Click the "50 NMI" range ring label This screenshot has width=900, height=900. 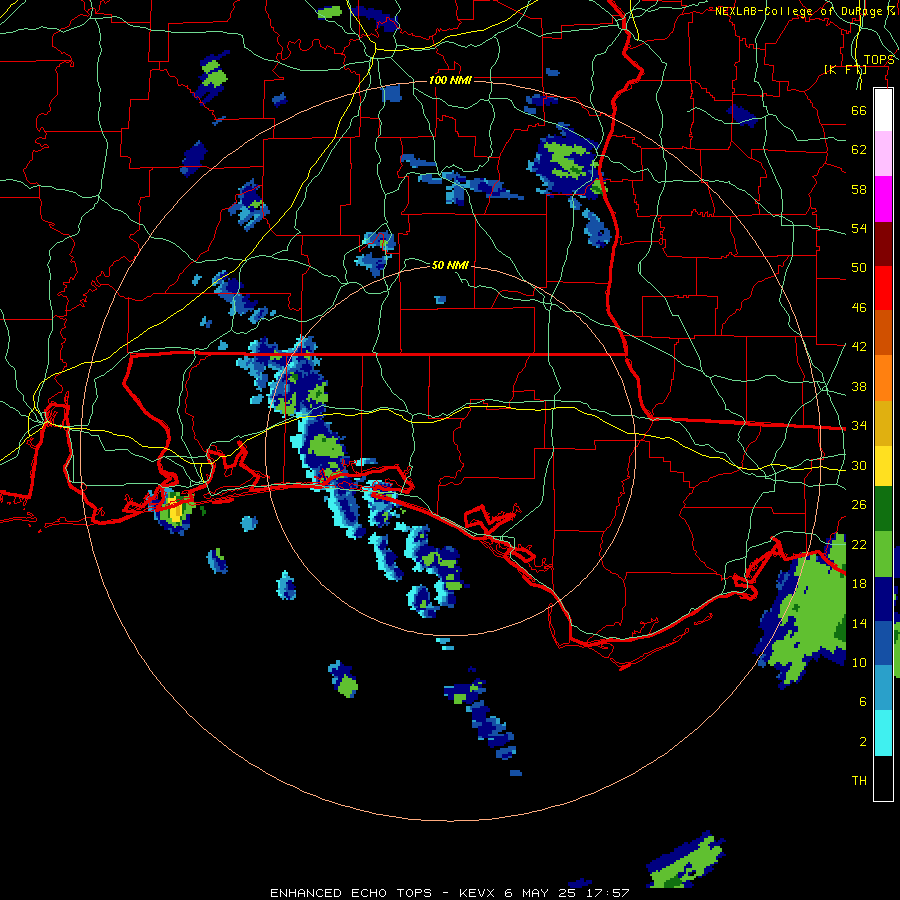pyautogui.click(x=450, y=265)
